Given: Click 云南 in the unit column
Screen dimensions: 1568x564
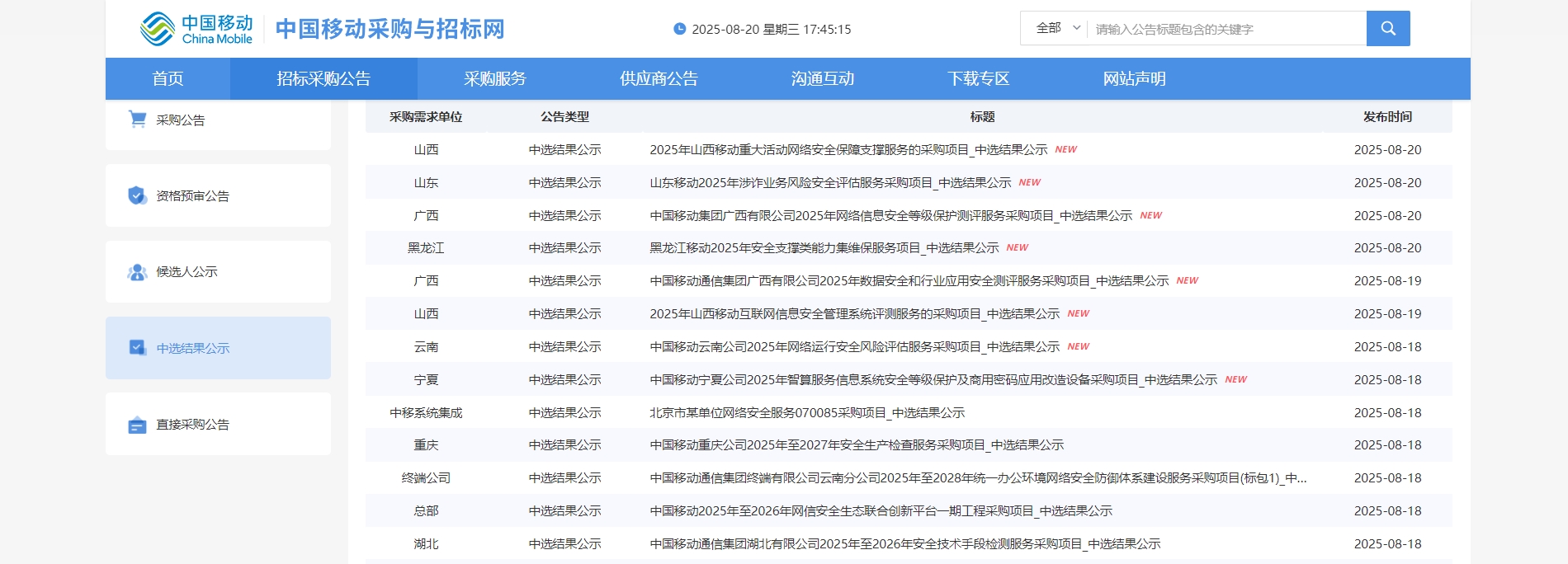Looking at the screenshot, I should pyautogui.click(x=426, y=346).
